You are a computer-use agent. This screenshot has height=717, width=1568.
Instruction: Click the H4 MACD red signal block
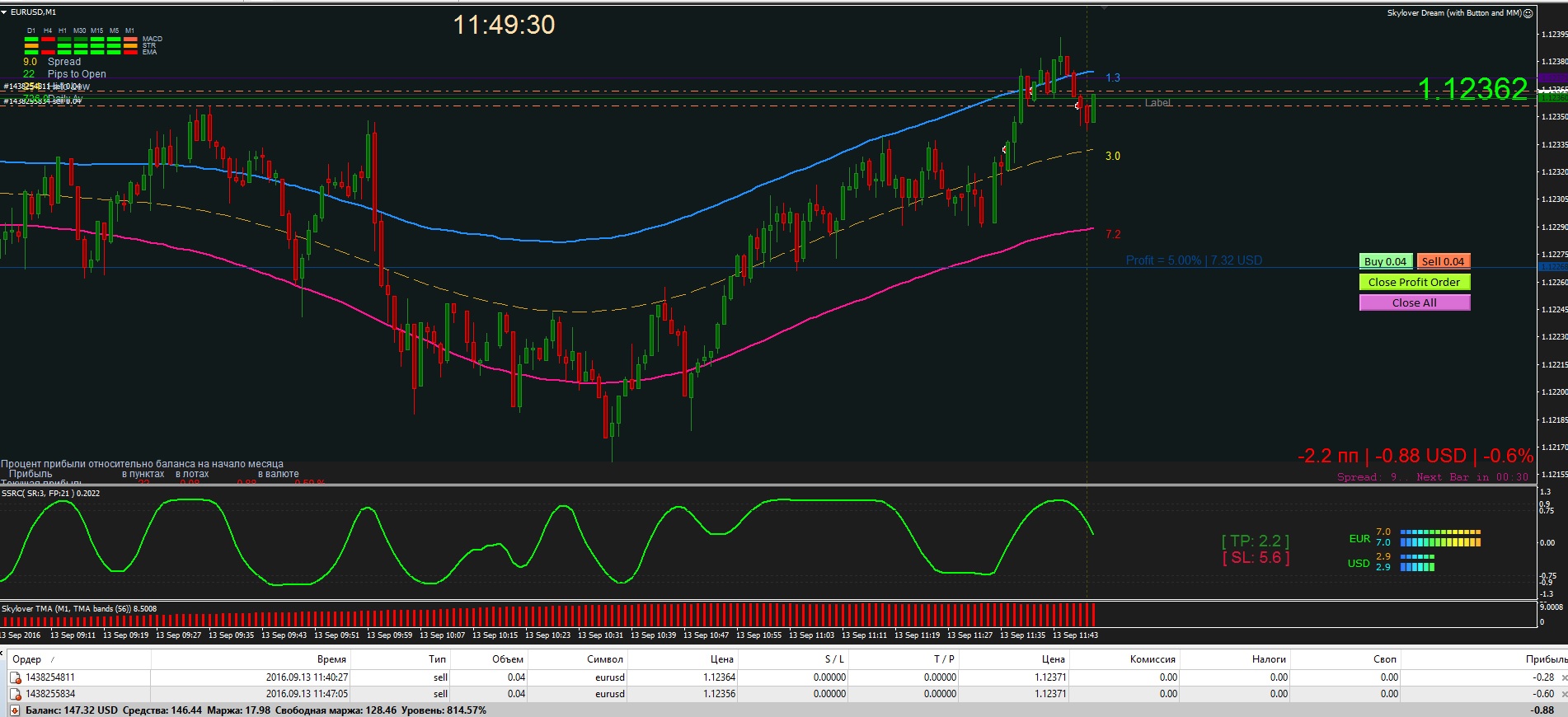point(48,40)
